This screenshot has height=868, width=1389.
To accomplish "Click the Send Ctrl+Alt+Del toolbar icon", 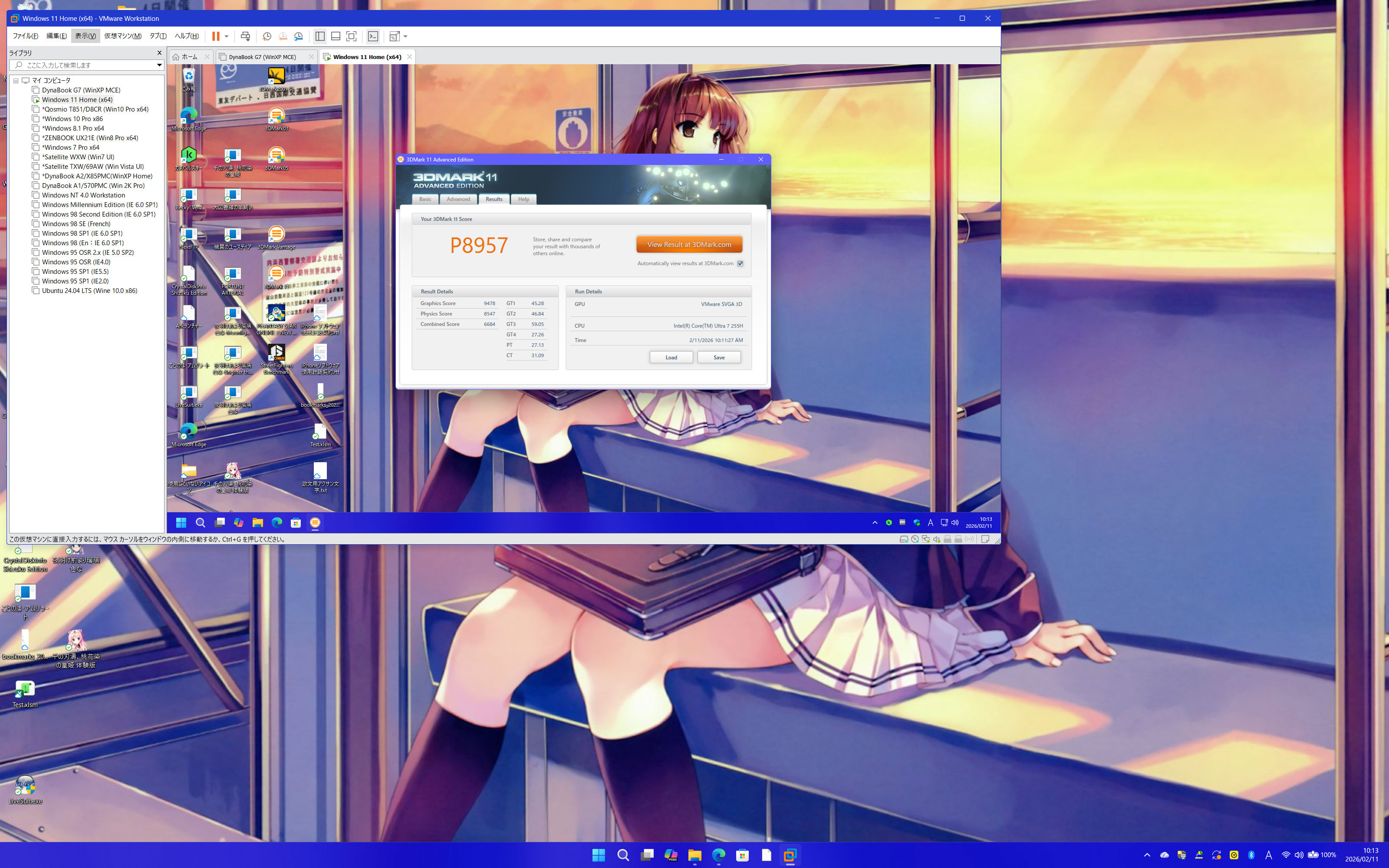I will (x=245, y=36).
